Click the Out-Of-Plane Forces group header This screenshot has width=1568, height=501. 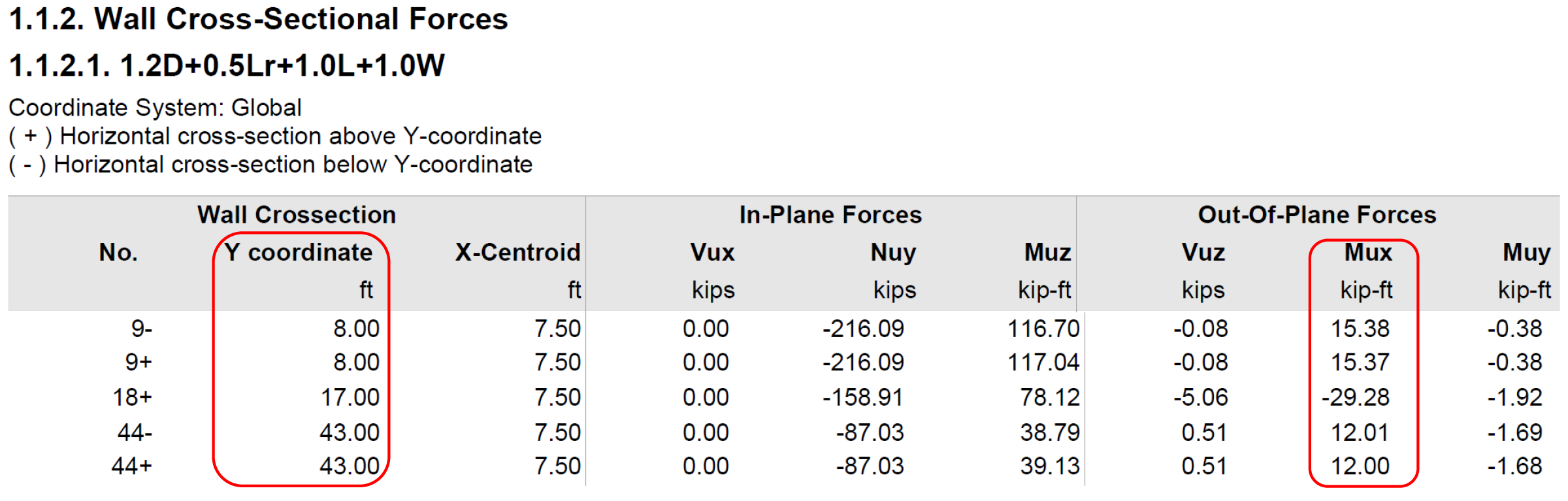point(1316,215)
